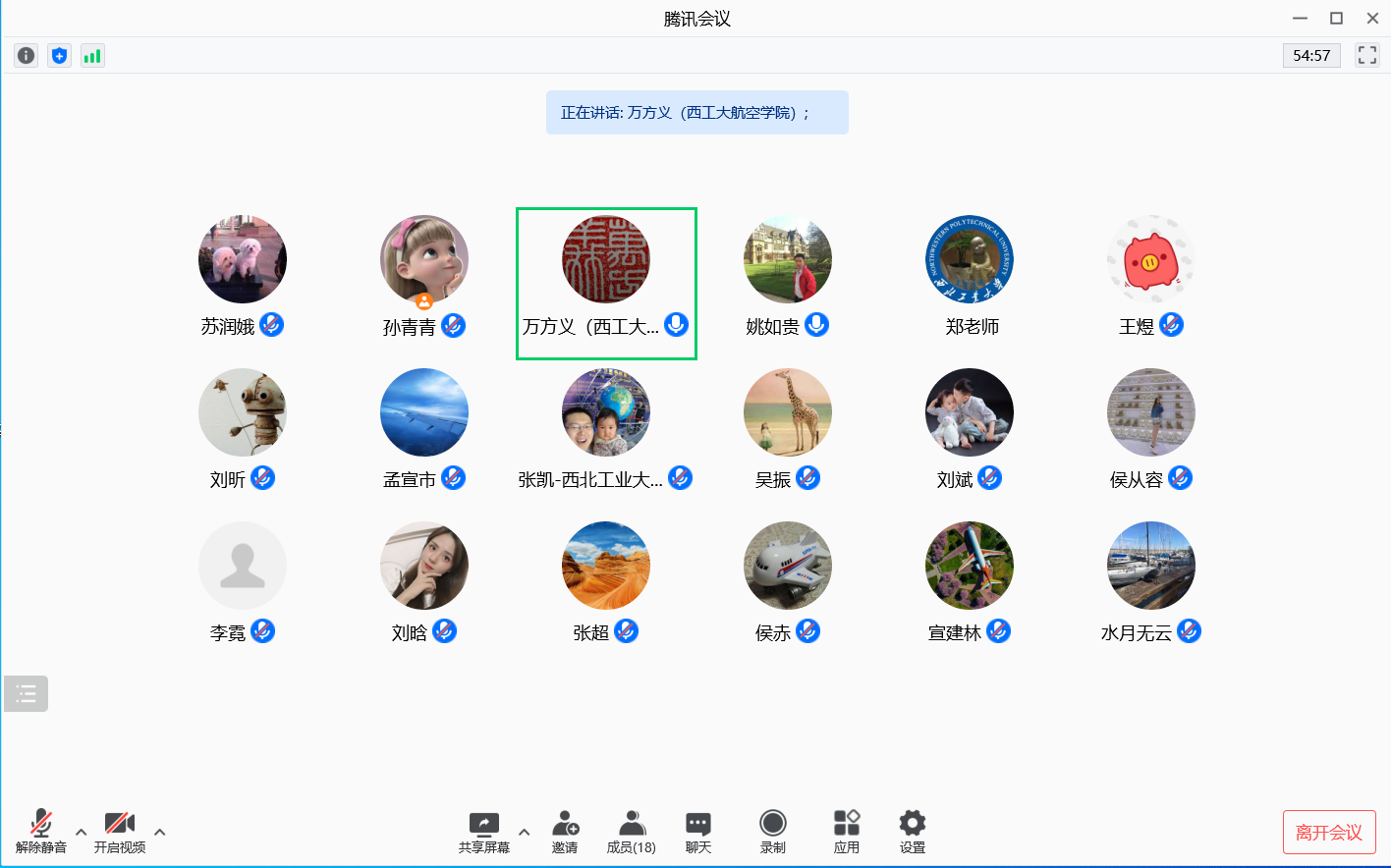
Task: Start recording with the 录制 button
Action: (x=773, y=831)
